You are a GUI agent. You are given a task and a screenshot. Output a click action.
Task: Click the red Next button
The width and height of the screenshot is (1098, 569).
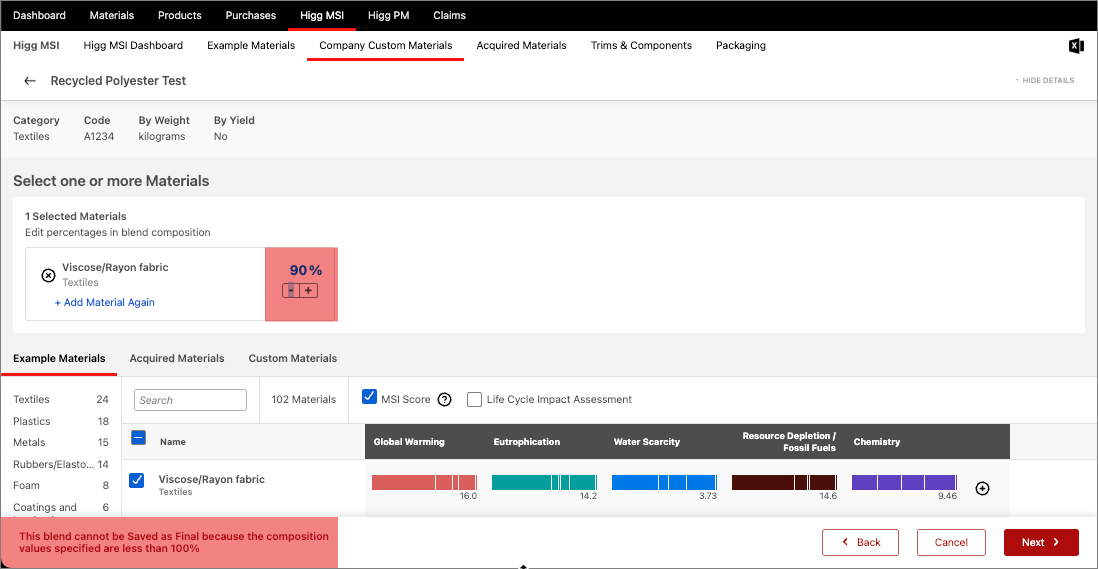[1041, 542]
